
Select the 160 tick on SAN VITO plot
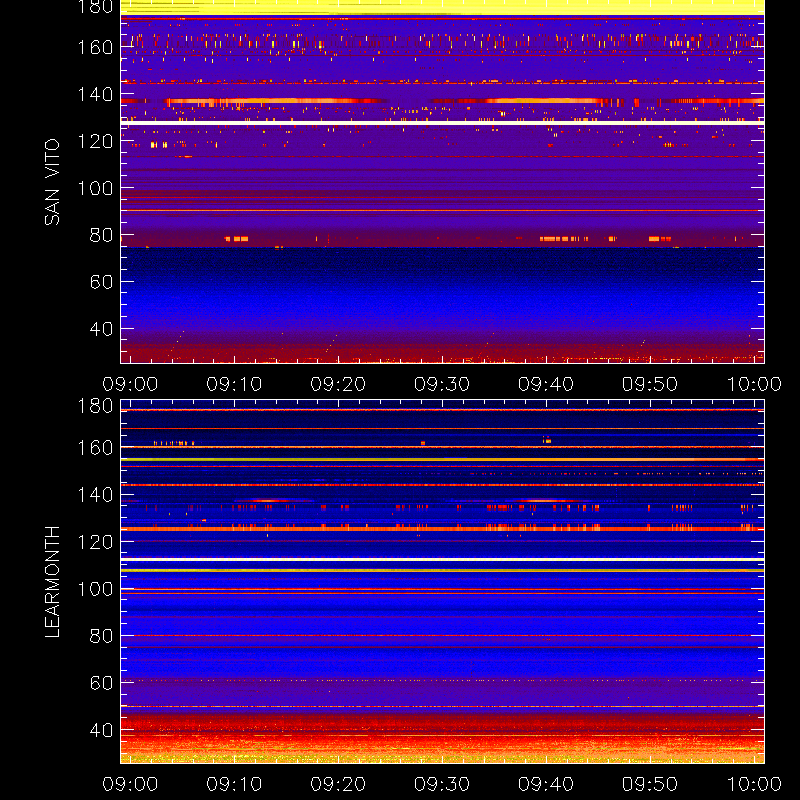[x=95, y=47]
